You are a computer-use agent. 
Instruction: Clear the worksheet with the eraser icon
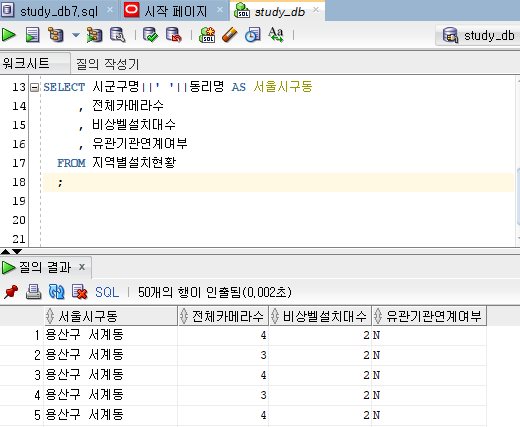point(230,35)
